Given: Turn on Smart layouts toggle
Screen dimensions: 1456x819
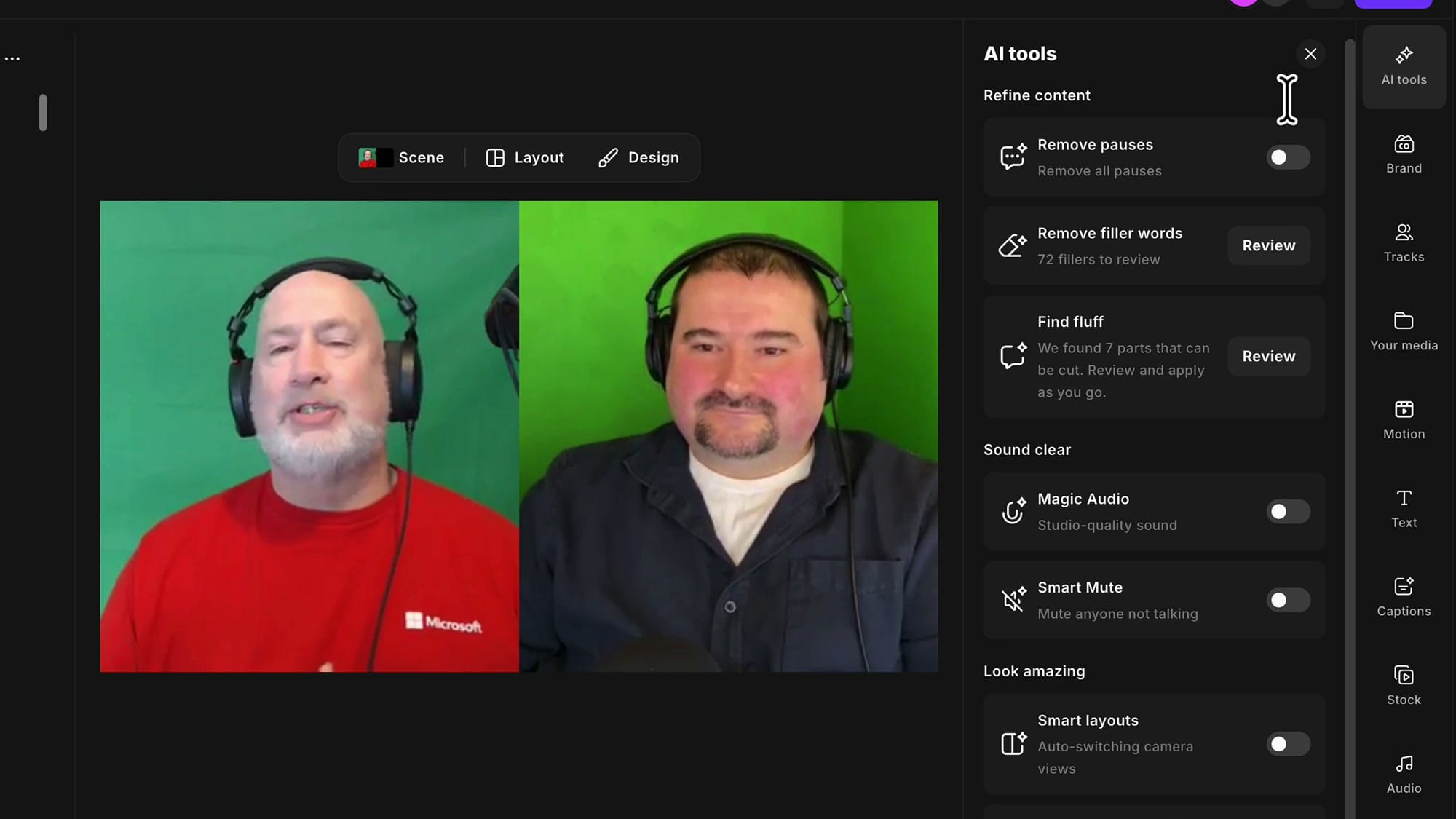Looking at the screenshot, I should (x=1288, y=744).
